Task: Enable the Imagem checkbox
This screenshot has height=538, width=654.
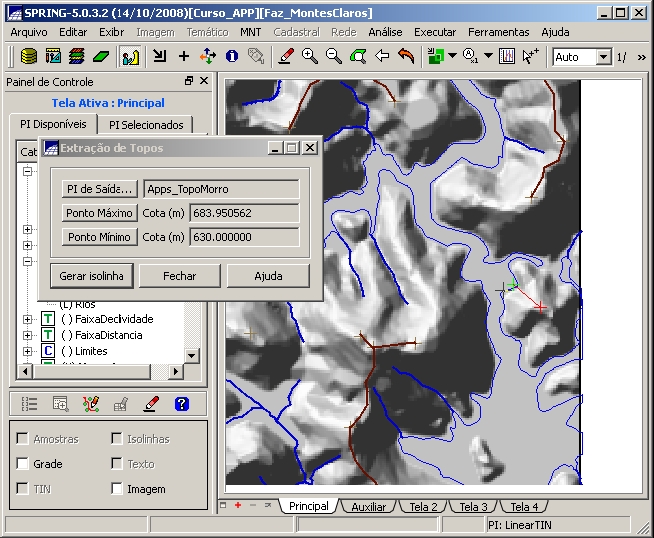Action: [117, 489]
